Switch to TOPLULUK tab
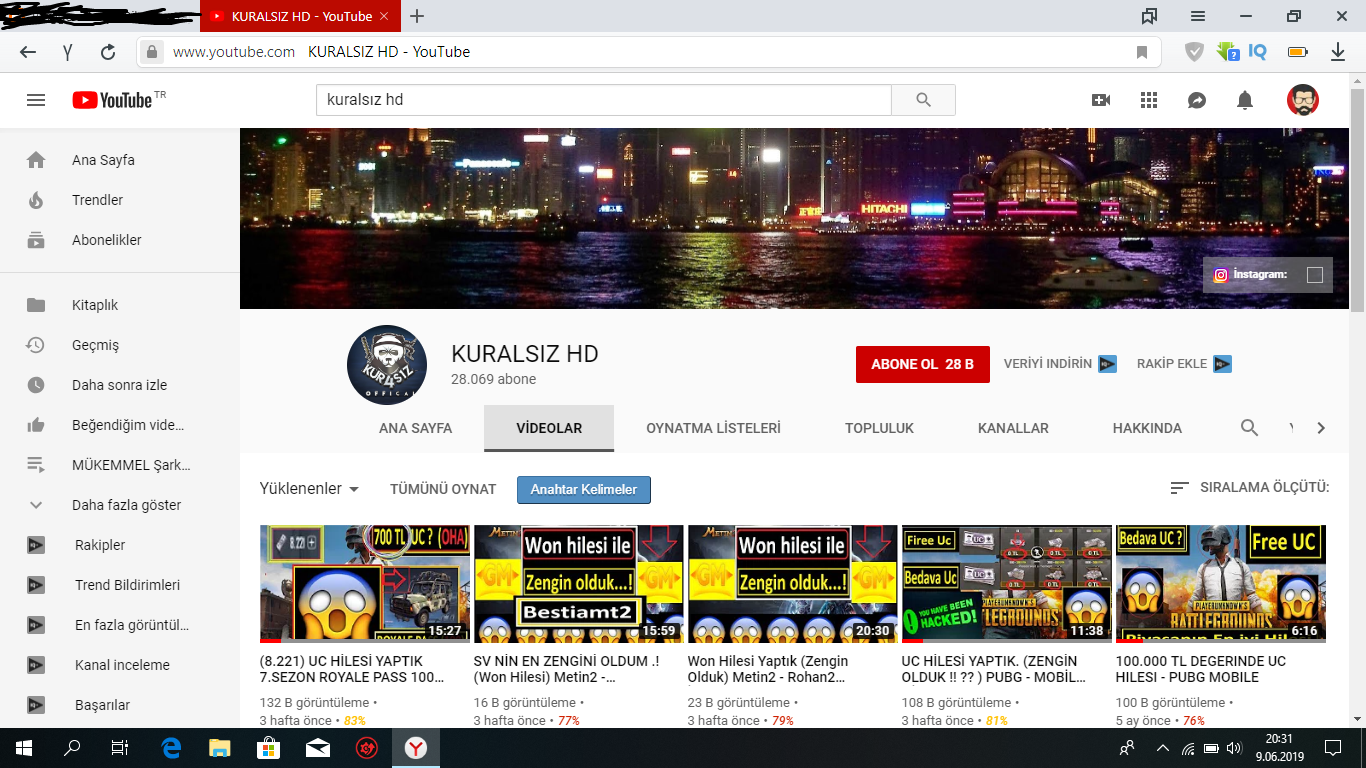Screen dimensions: 1366x768 pyautogui.click(x=879, y=428)
